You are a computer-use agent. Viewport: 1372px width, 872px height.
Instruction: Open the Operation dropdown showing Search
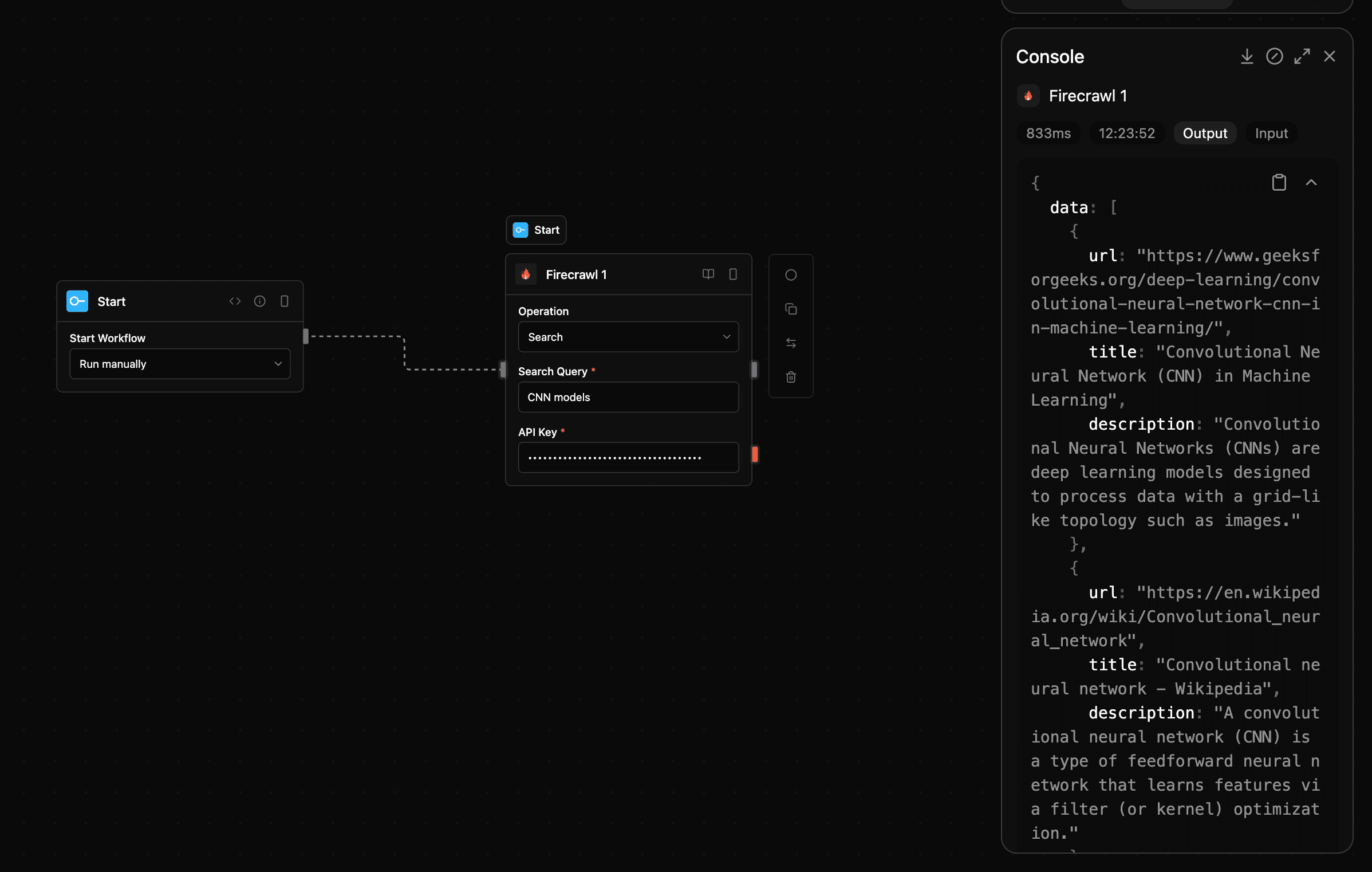(x=628, y=337)
